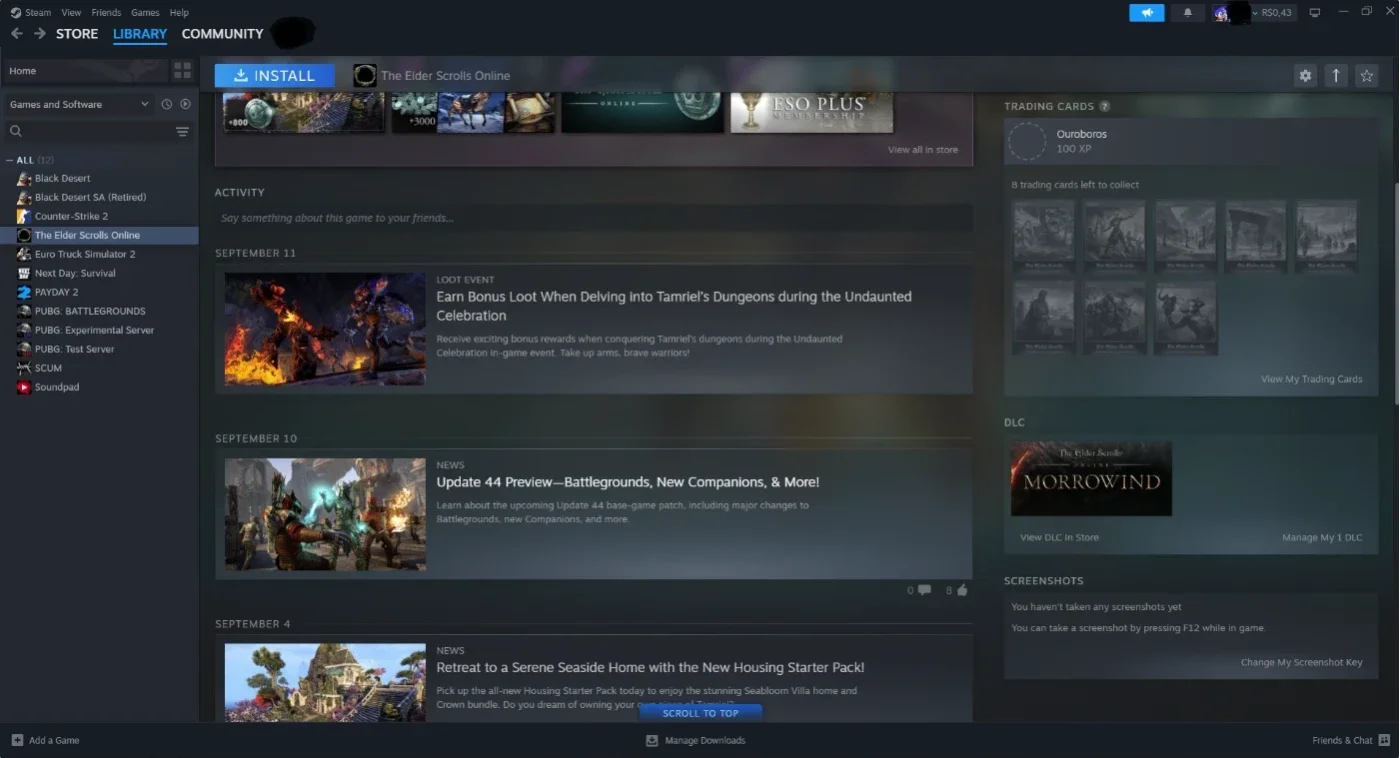Click View My Trading Cards link
Viewport: 1400px width, 758px height.
1311,379
